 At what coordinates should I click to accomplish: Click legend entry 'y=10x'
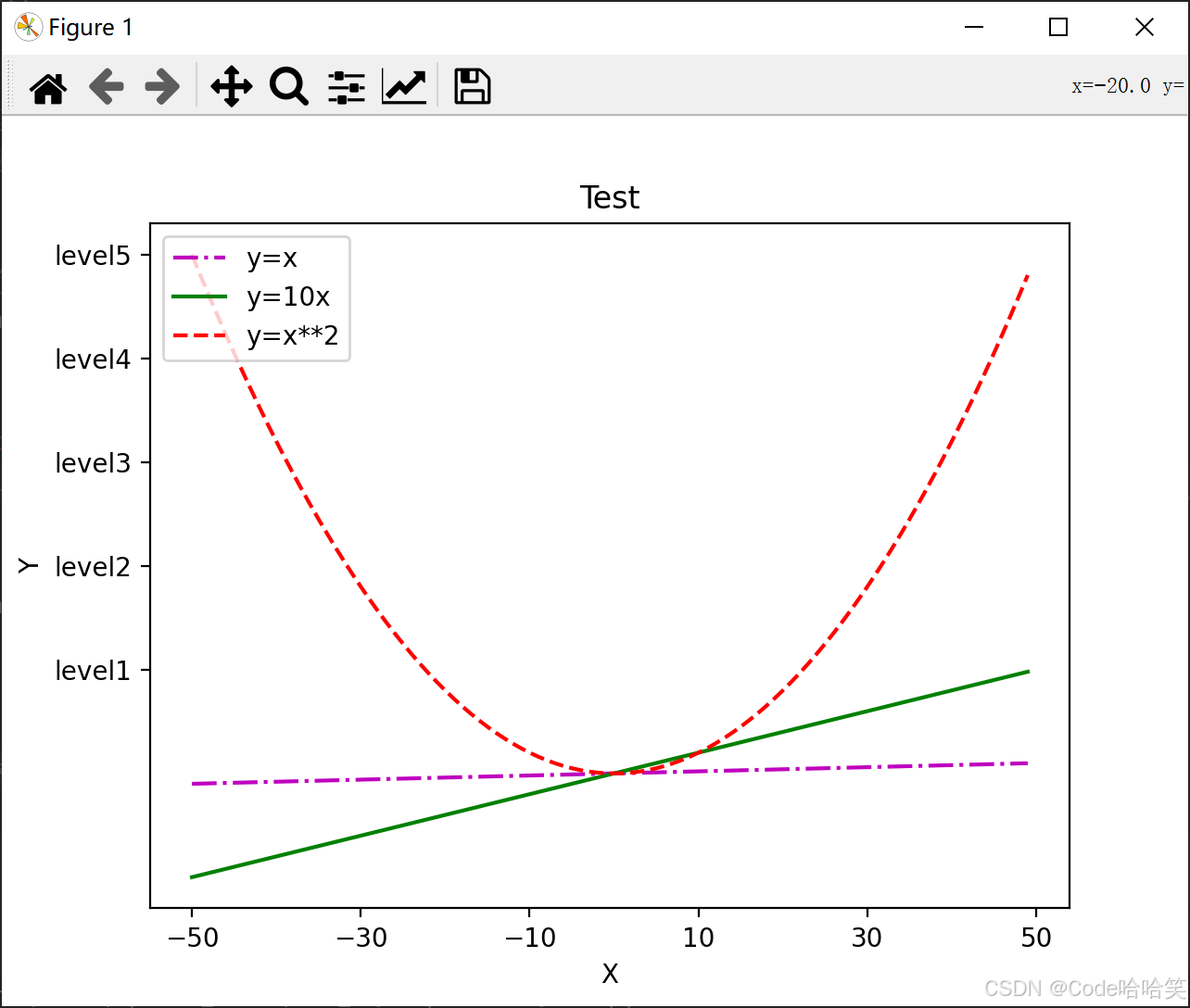288,297
